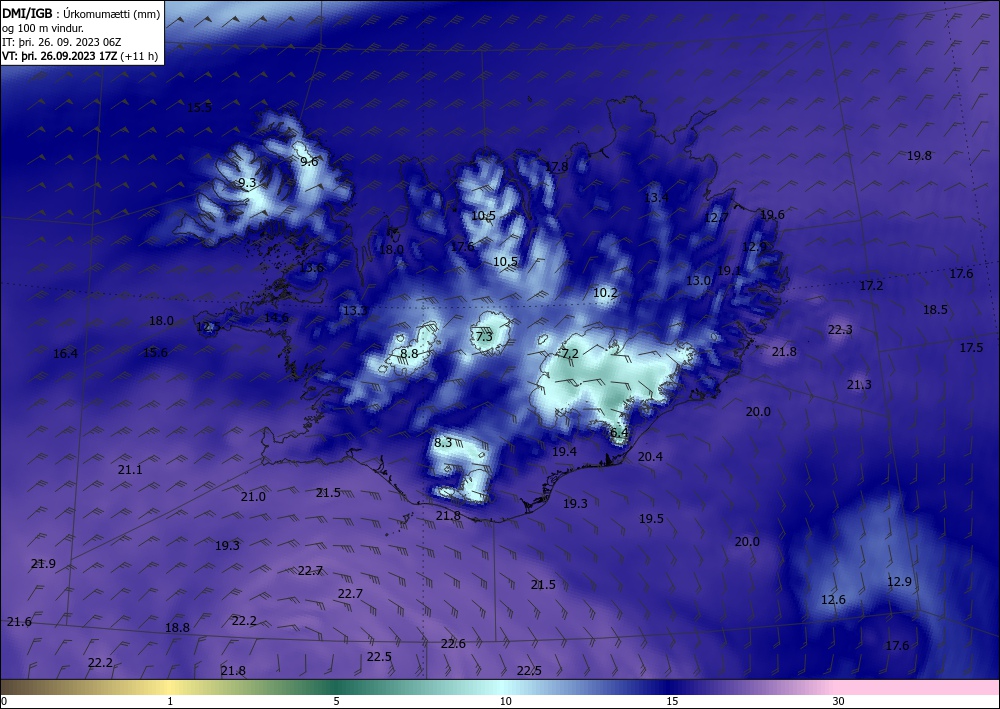The width and height of the screenshot is (1000, 709).
Task: Click the 22.3 value label
Action: (x=840, y=330)
